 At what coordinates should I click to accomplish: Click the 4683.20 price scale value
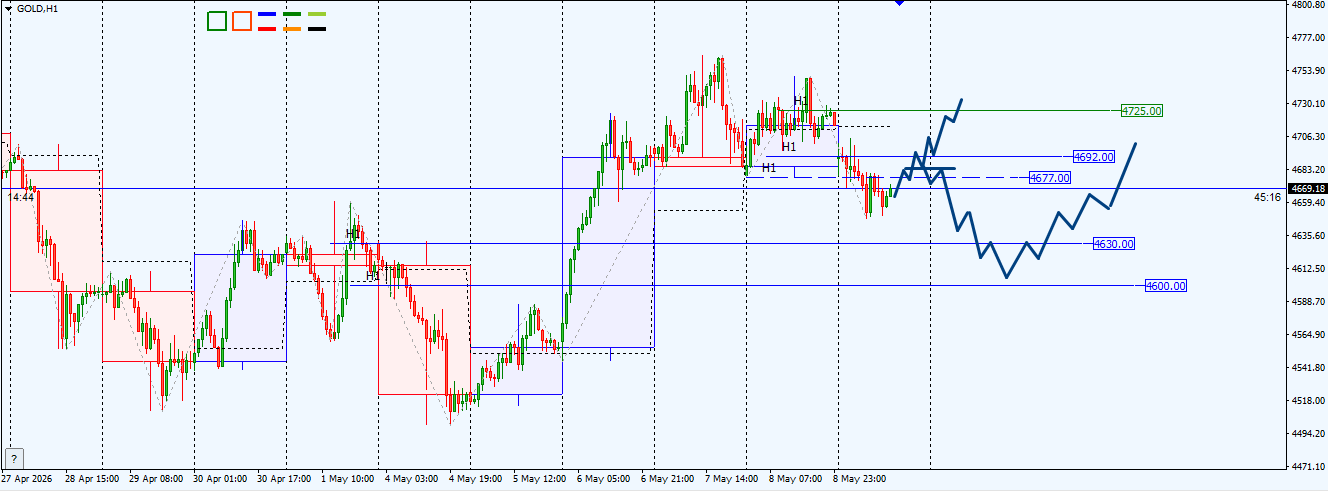(1309, 170)
